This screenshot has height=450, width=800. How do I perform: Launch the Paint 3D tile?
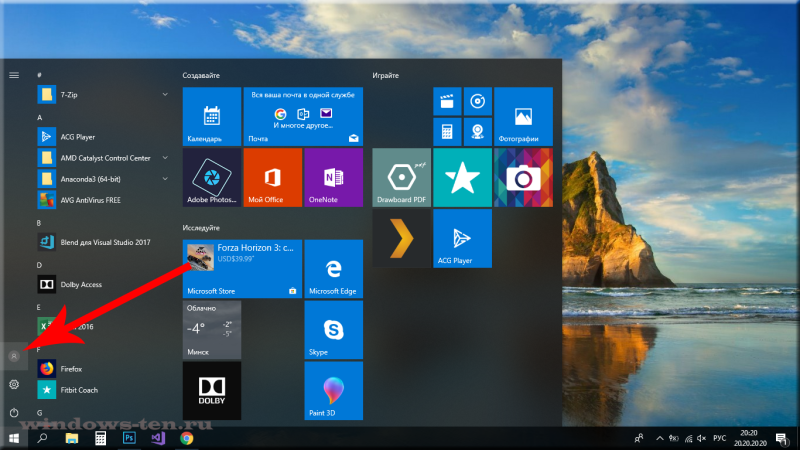click(334, 391)
